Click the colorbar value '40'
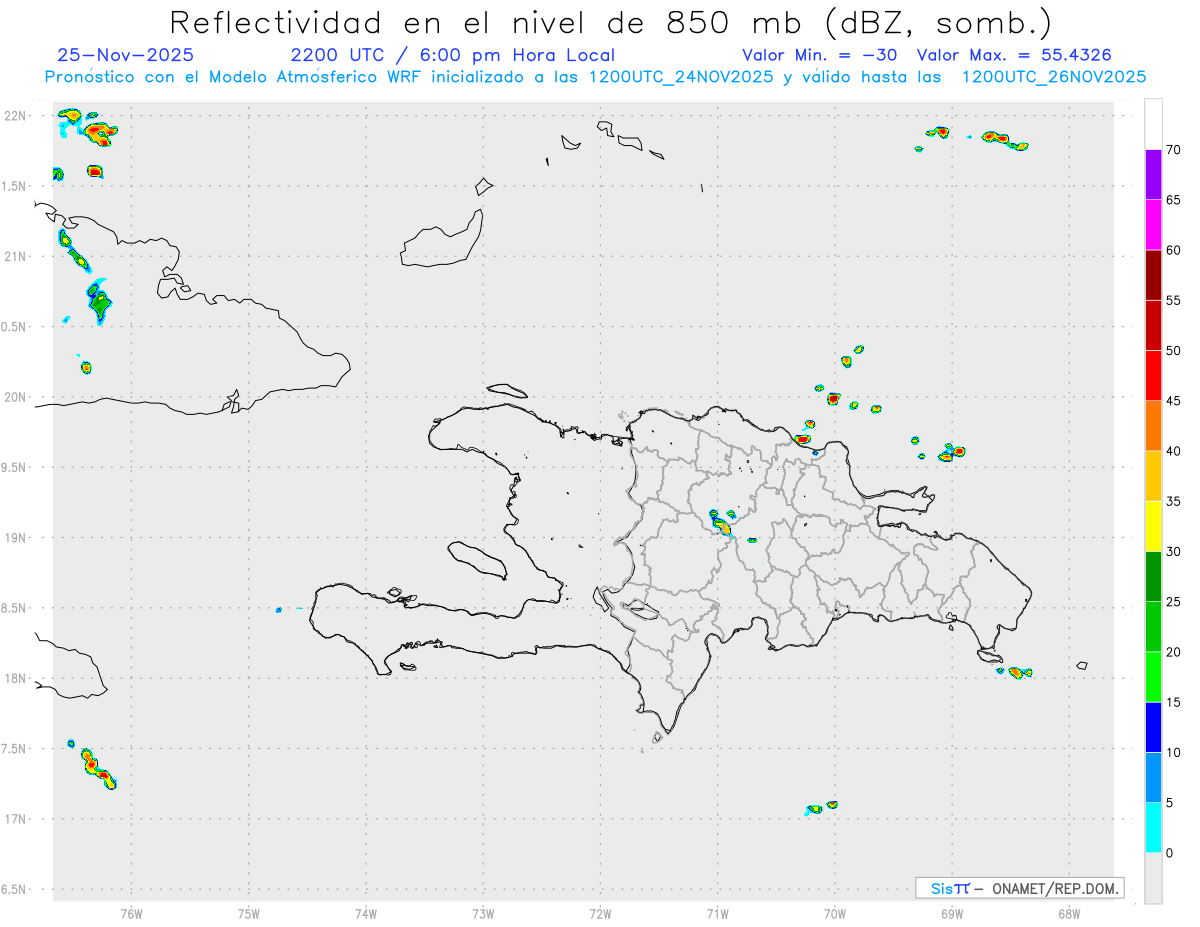Screen dimensions: 1200x927 point(1174,451)
